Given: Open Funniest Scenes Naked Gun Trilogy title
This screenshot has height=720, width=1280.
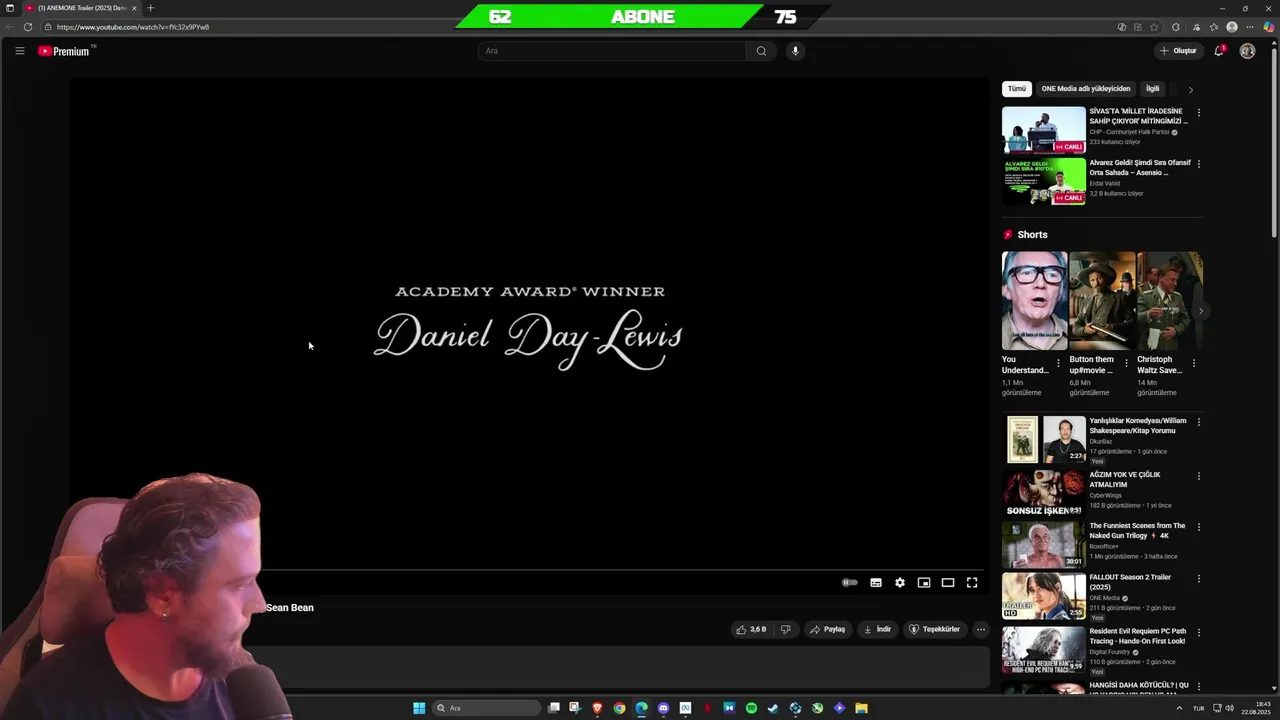Looking at the screenshot, I should tap(1138, 530).
